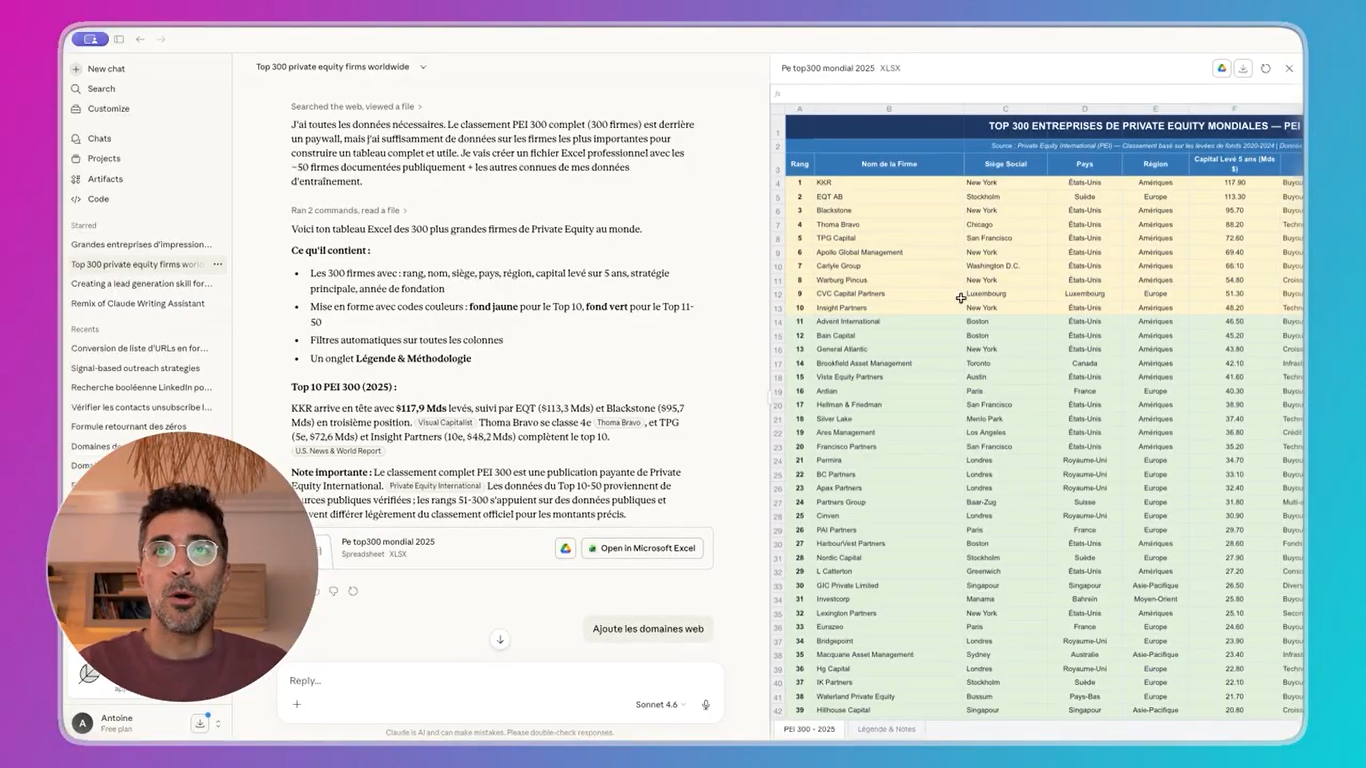This screenshot has width=1366, height=768.
Task: Select the 'Brookfield Asset Management' cell
Action: pyautogui.click(x=889, y=364)
